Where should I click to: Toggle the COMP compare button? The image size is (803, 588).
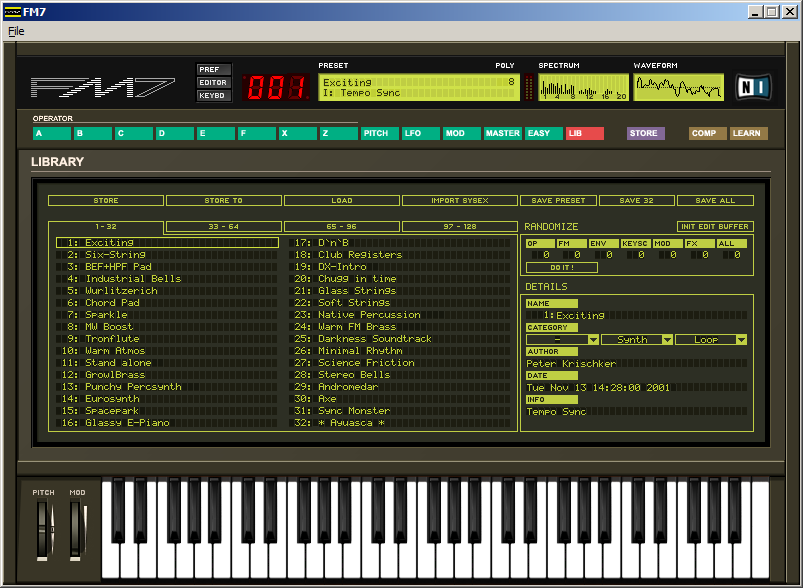pos(707,133)
